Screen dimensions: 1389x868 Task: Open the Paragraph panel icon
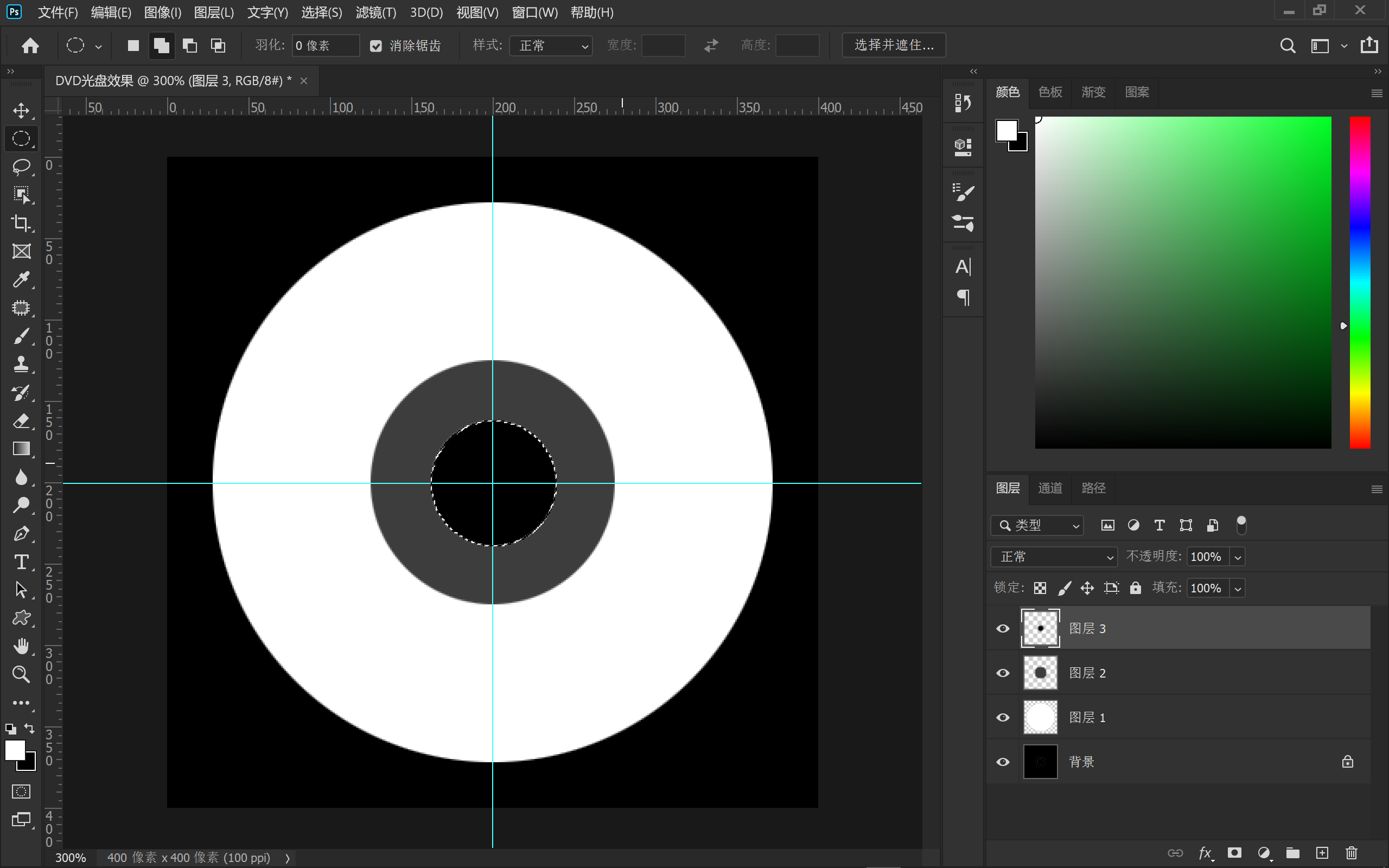[x=963, y=297]
